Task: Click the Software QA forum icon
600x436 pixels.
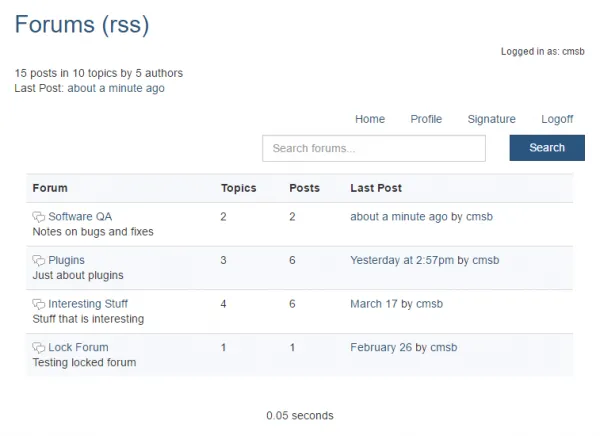Action: [39, 217]
